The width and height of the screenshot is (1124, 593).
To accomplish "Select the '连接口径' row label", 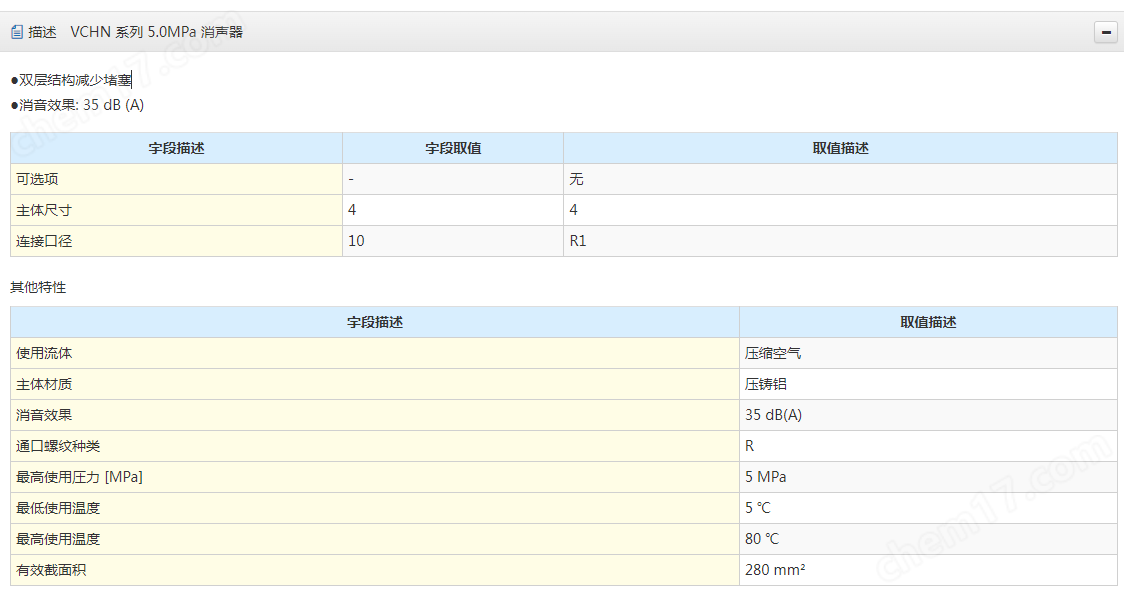I will point(44,241).
